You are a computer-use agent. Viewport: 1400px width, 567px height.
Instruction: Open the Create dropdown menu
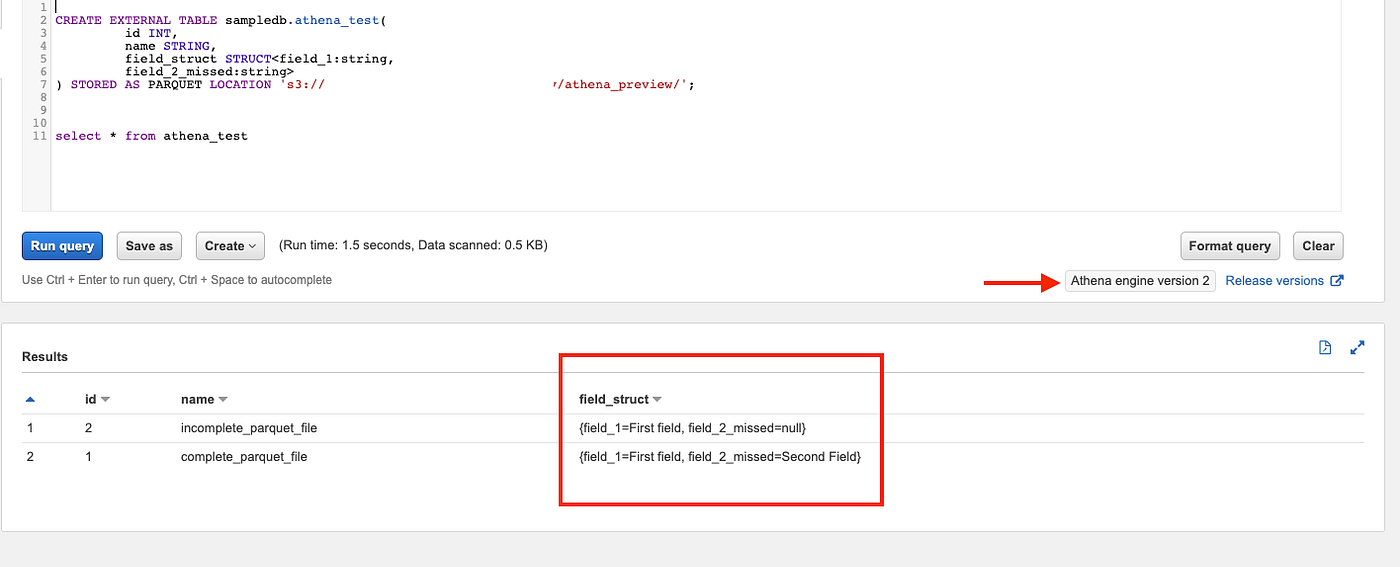[x=230, y=245]
